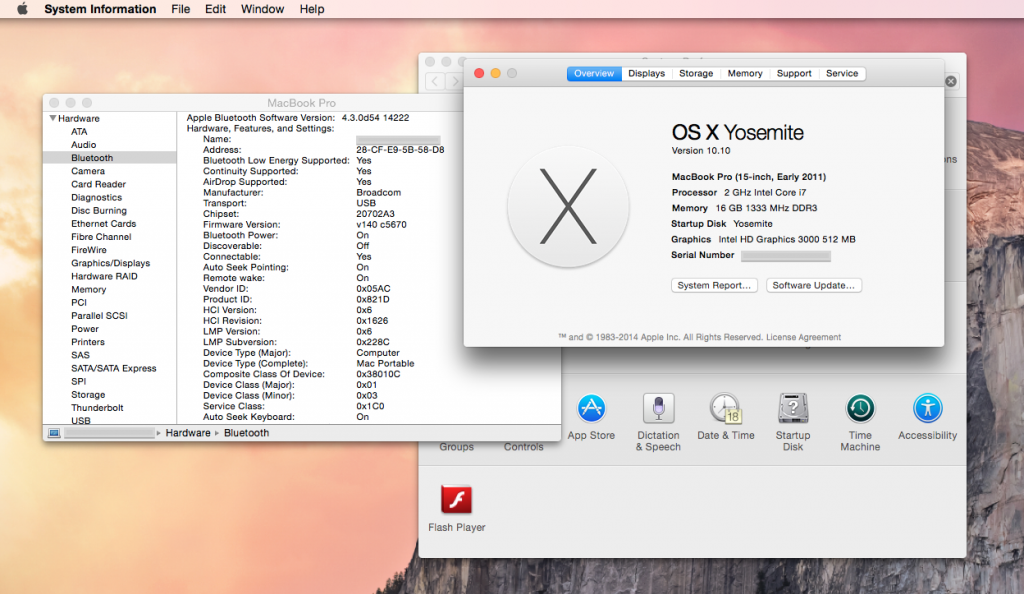Select Parallel SCSI in the sidebar
Image resolution: width=1024 pixels, height=594 pixels.
(x=99, y=315)
